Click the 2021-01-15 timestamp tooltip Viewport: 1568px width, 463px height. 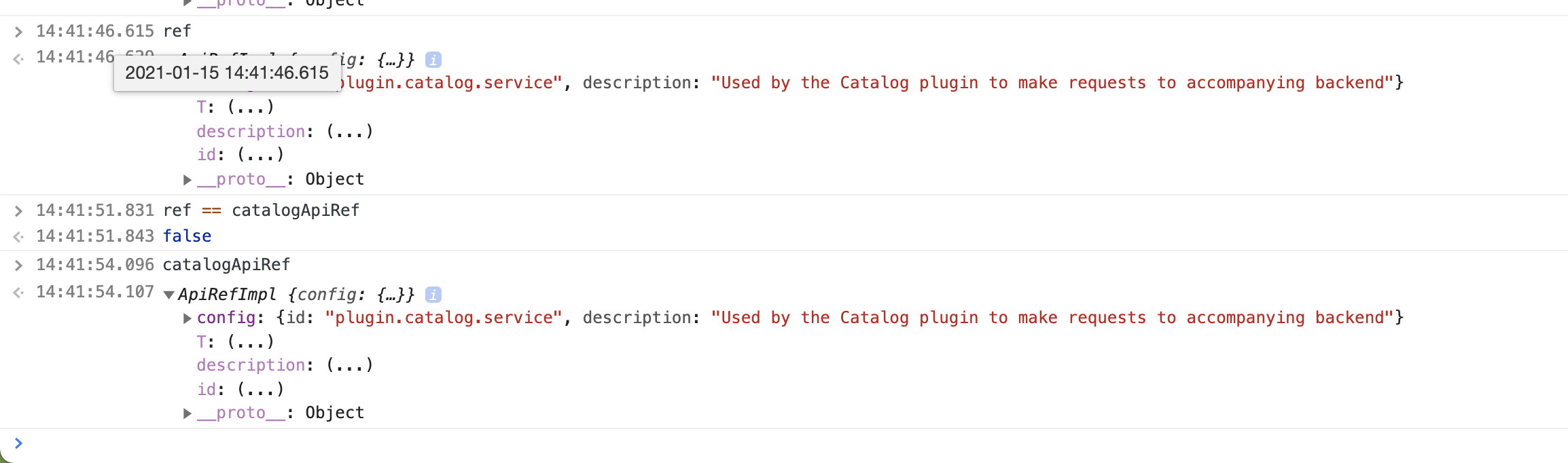pyautogui.click(x=228, y=72)
